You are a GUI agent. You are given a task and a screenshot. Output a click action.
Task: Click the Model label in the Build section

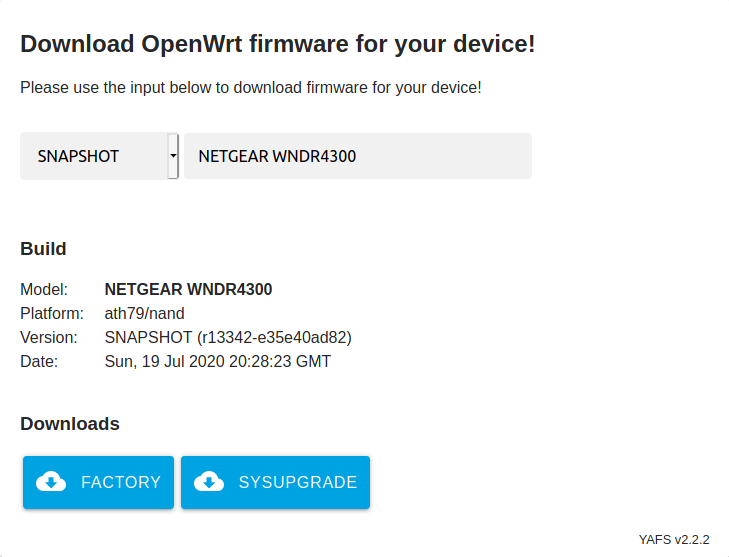(44, 289)
